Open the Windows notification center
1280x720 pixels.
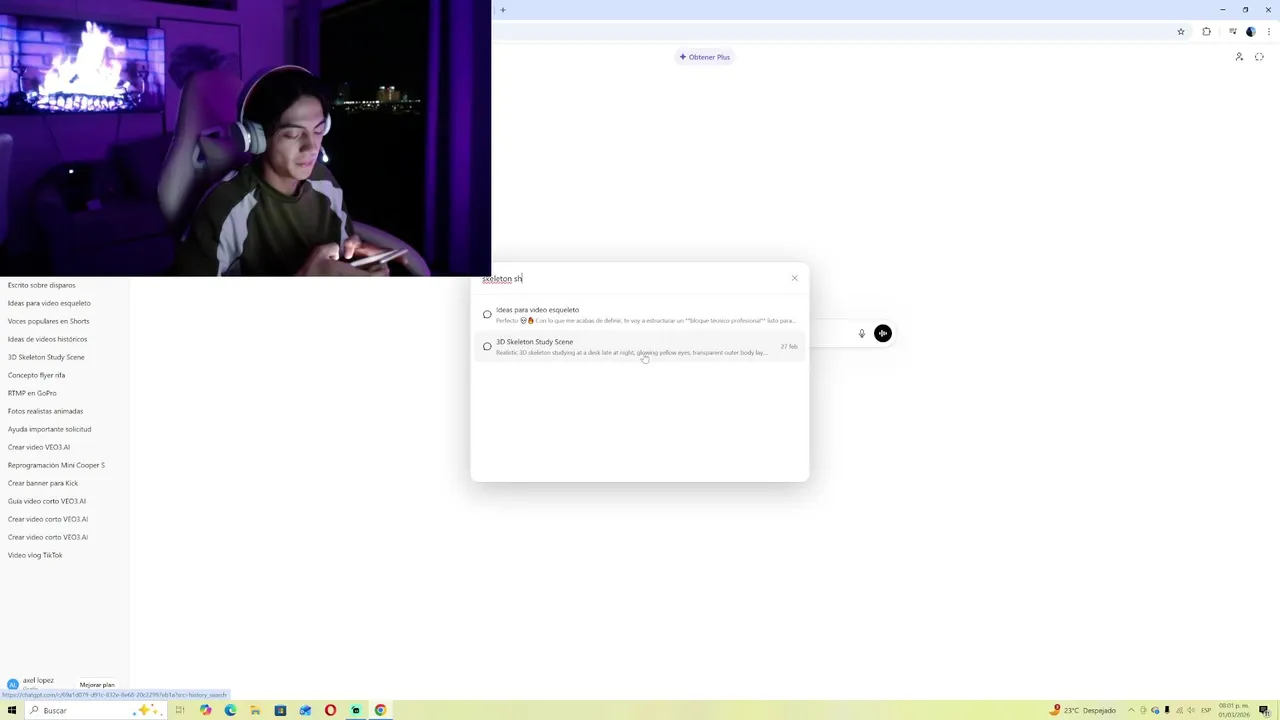[1264, 710]
